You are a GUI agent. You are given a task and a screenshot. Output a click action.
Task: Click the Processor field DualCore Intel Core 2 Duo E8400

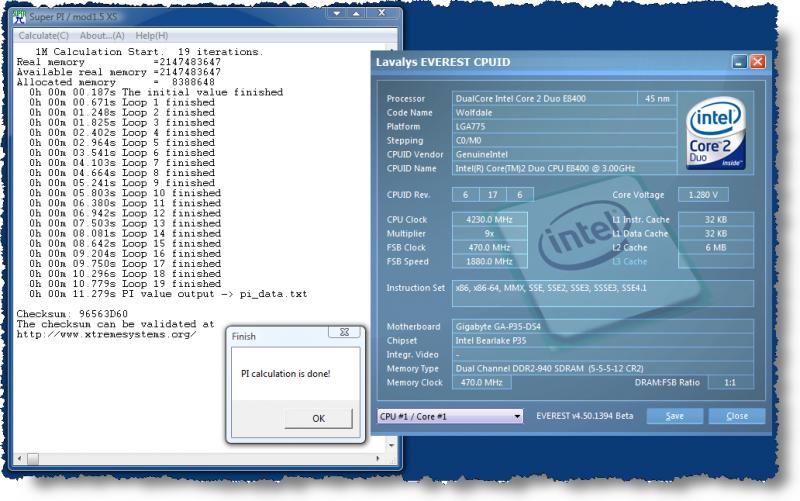pos(544,98)
